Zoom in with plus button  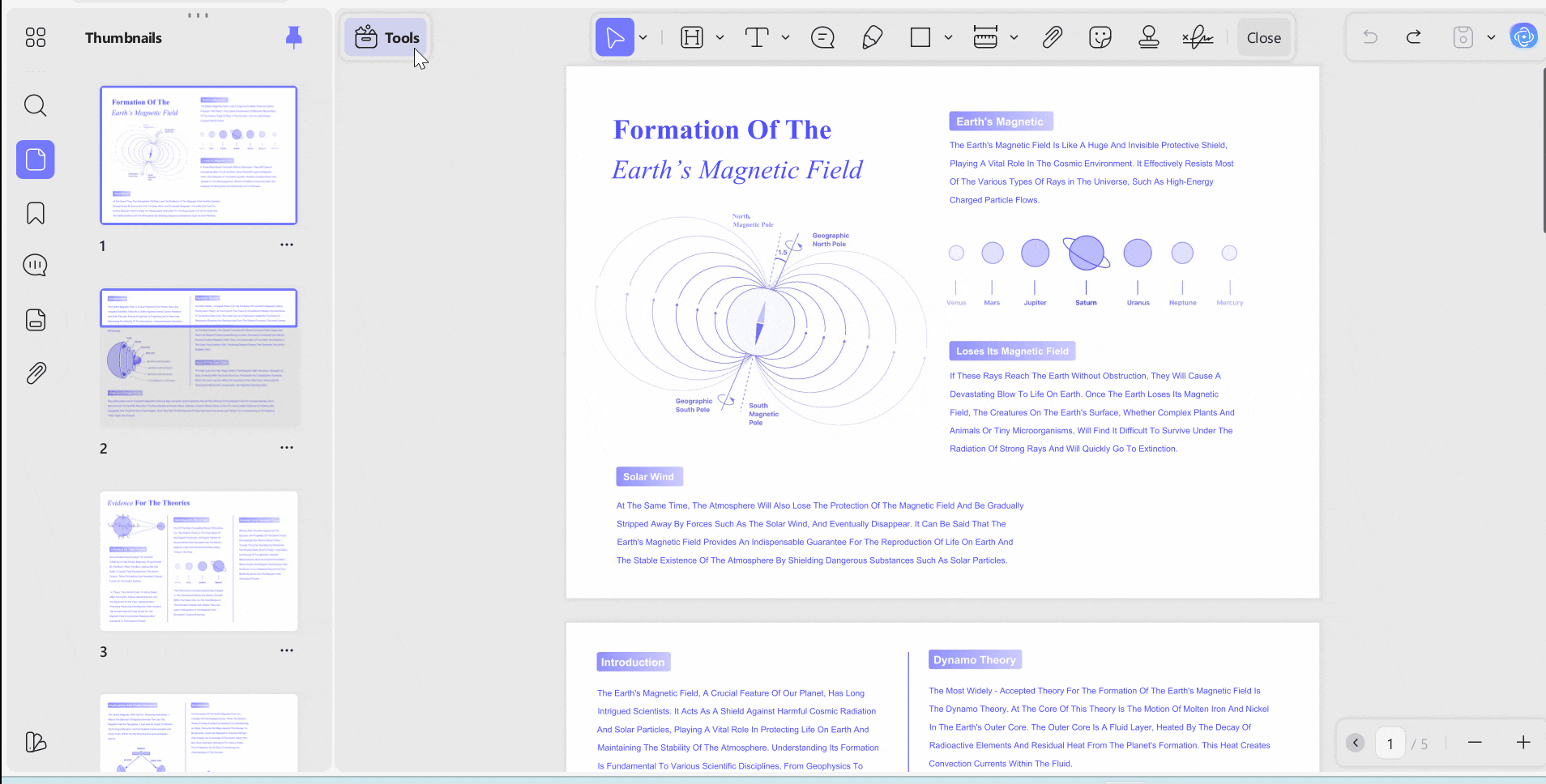pyautogui.click(x=1523, y=743)
